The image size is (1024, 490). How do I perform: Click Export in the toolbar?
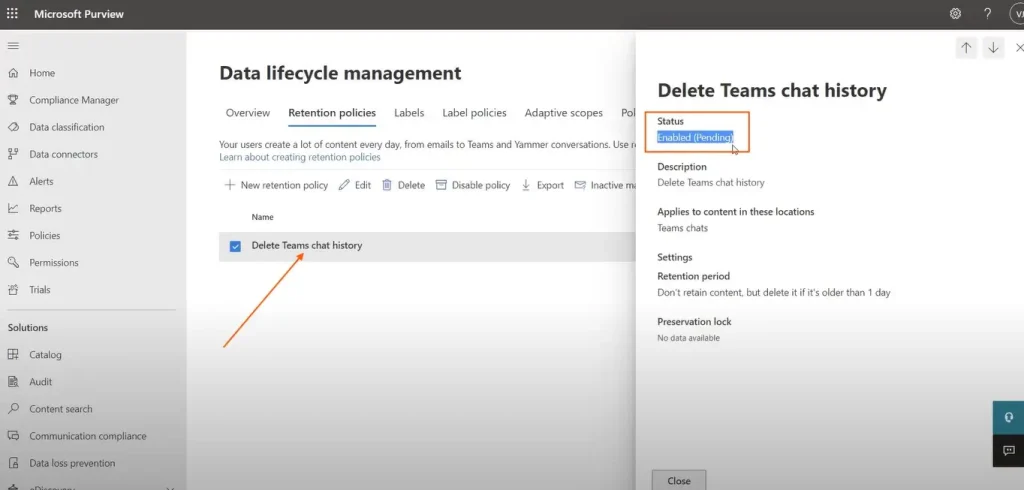click(543, 186)
